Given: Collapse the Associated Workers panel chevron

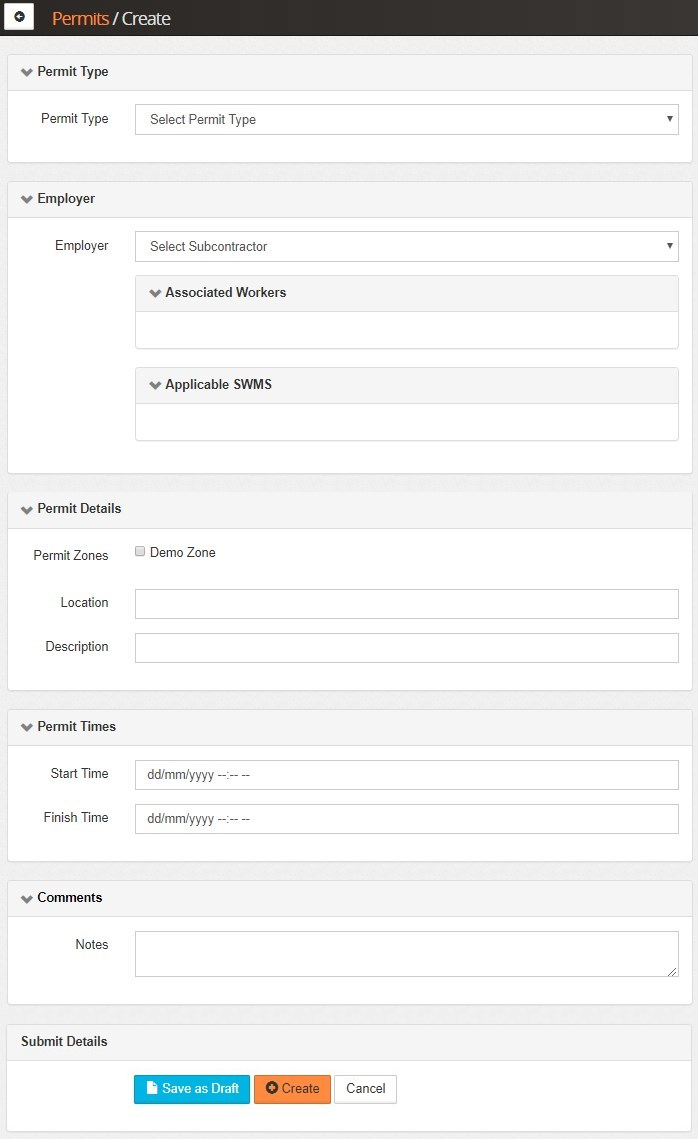Looking at the screenshot, I should [155, 293].
